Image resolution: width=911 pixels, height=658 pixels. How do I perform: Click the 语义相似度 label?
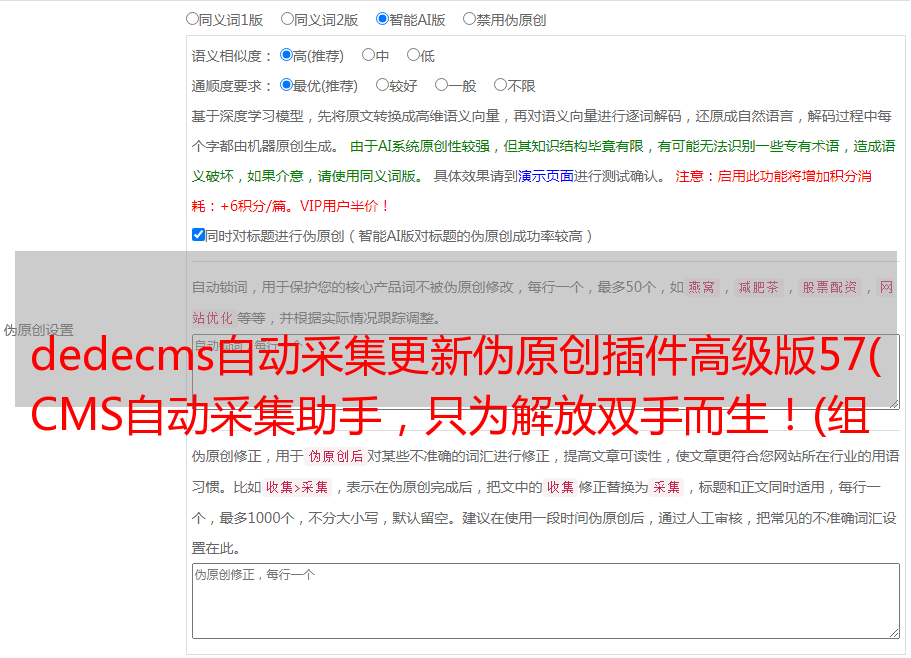pyautogui.click(x=232, y=56)
